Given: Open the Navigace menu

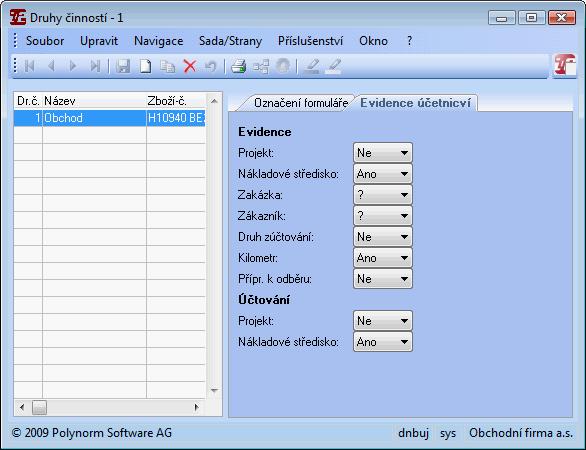Looking at the screenshot, I should pyautogui.click(x=158, y=41).
